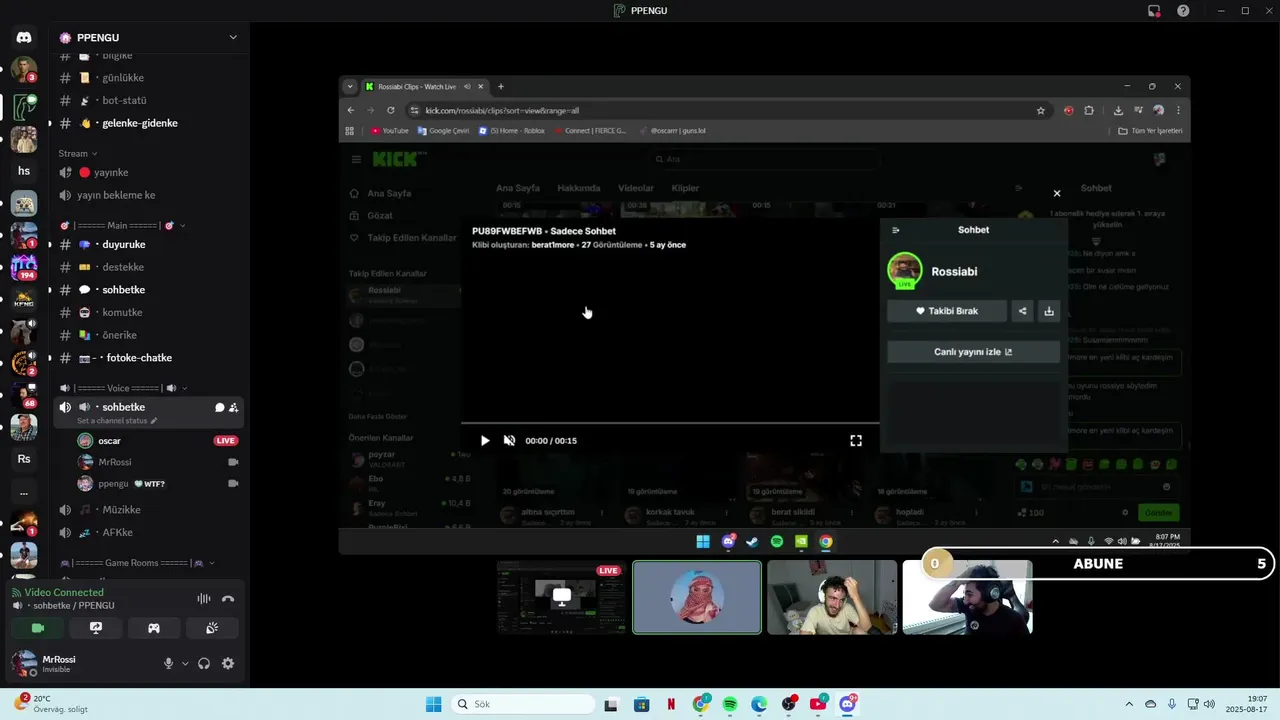This screenshot has height=720, width=1280.
Task: Open Microsoft Store from Windows taskbar
Action: (x=642, y=704)
